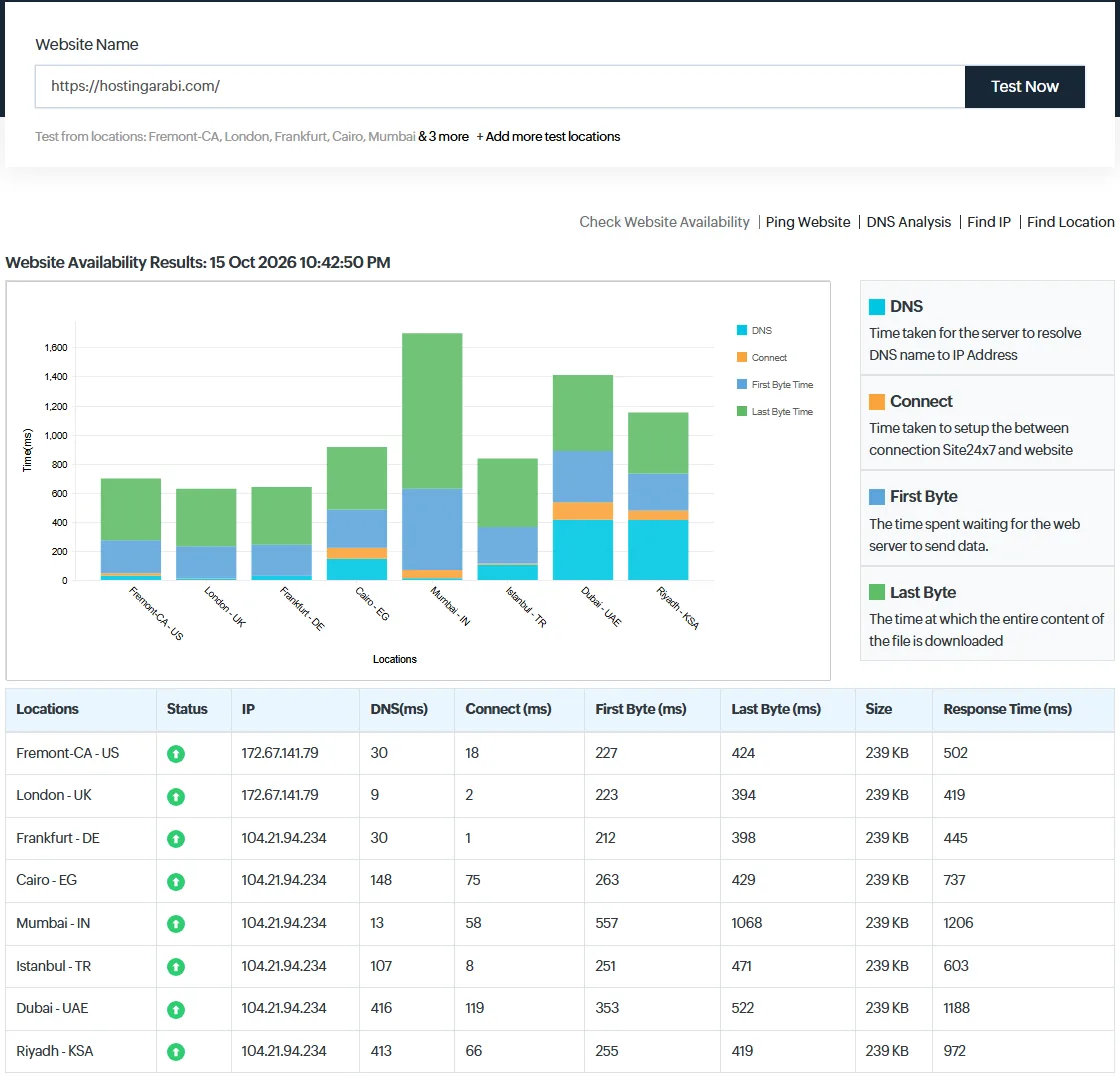This screenshot has width=1120, height=1077.
Task: Click the green up-status icon for Cairo - EG
Action: click(176, 881)
